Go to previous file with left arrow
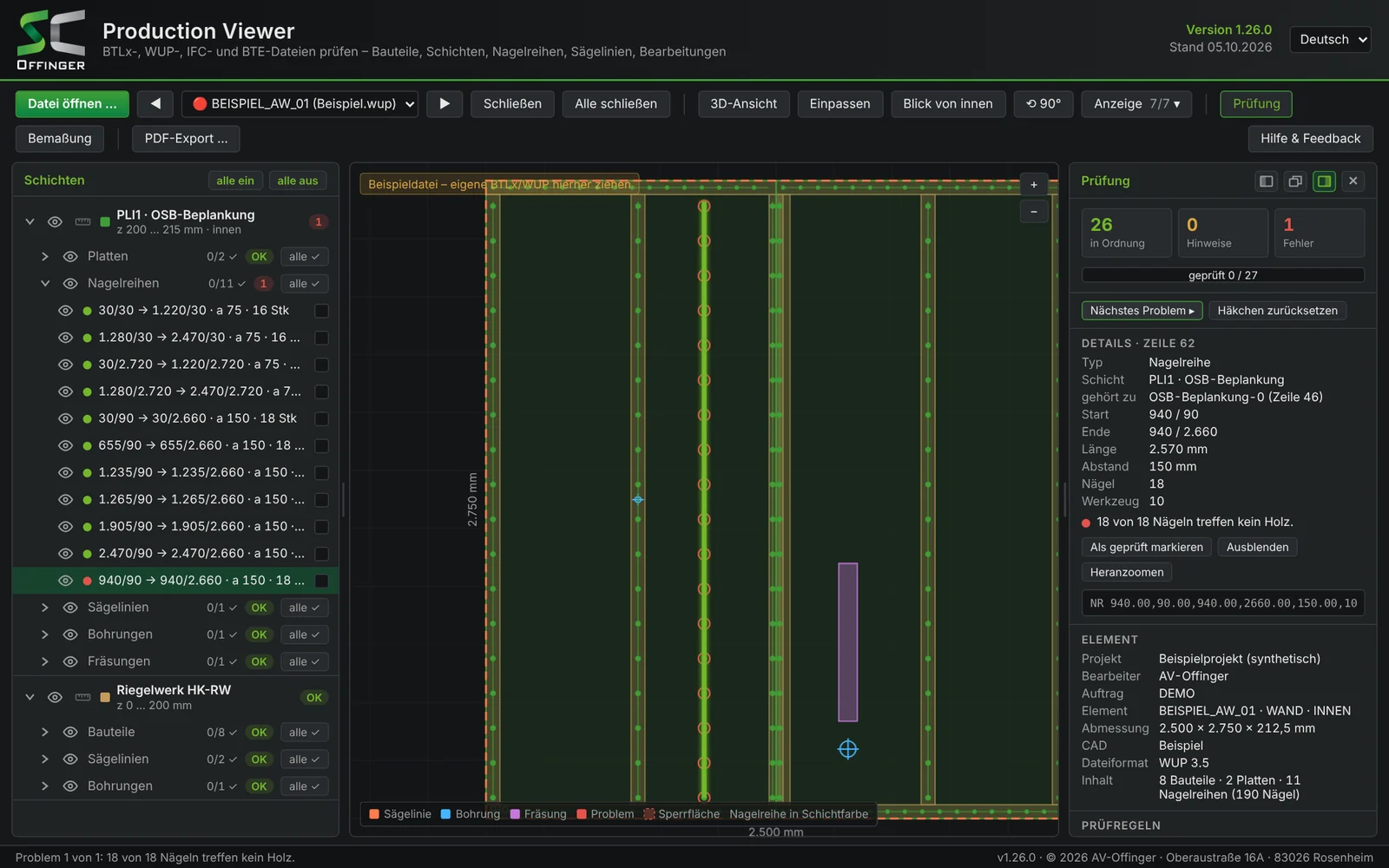 click(x=155, y=103)
